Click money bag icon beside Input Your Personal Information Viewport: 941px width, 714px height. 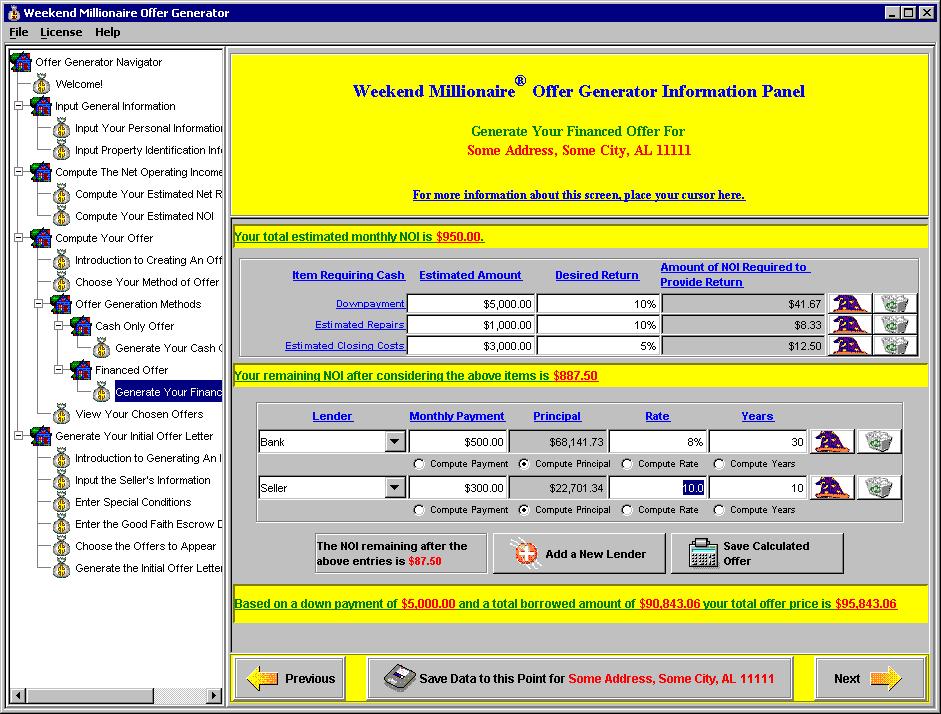click(61, 128)
